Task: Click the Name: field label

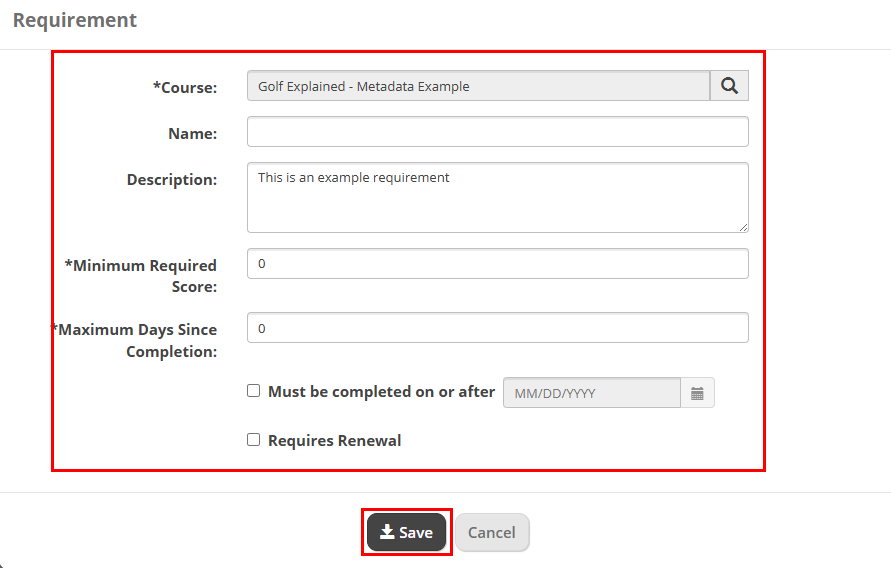Action: point(193,133)
